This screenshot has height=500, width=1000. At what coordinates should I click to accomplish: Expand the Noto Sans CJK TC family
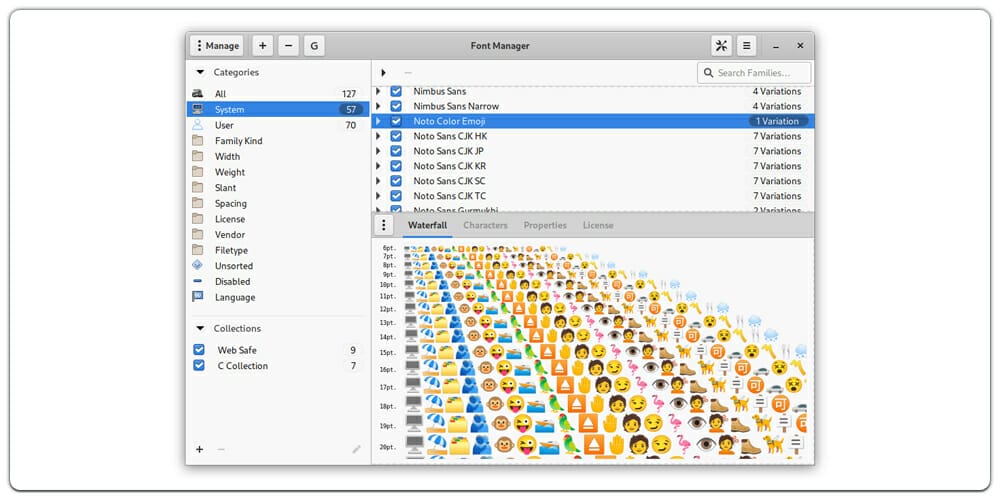coord(378,196)
